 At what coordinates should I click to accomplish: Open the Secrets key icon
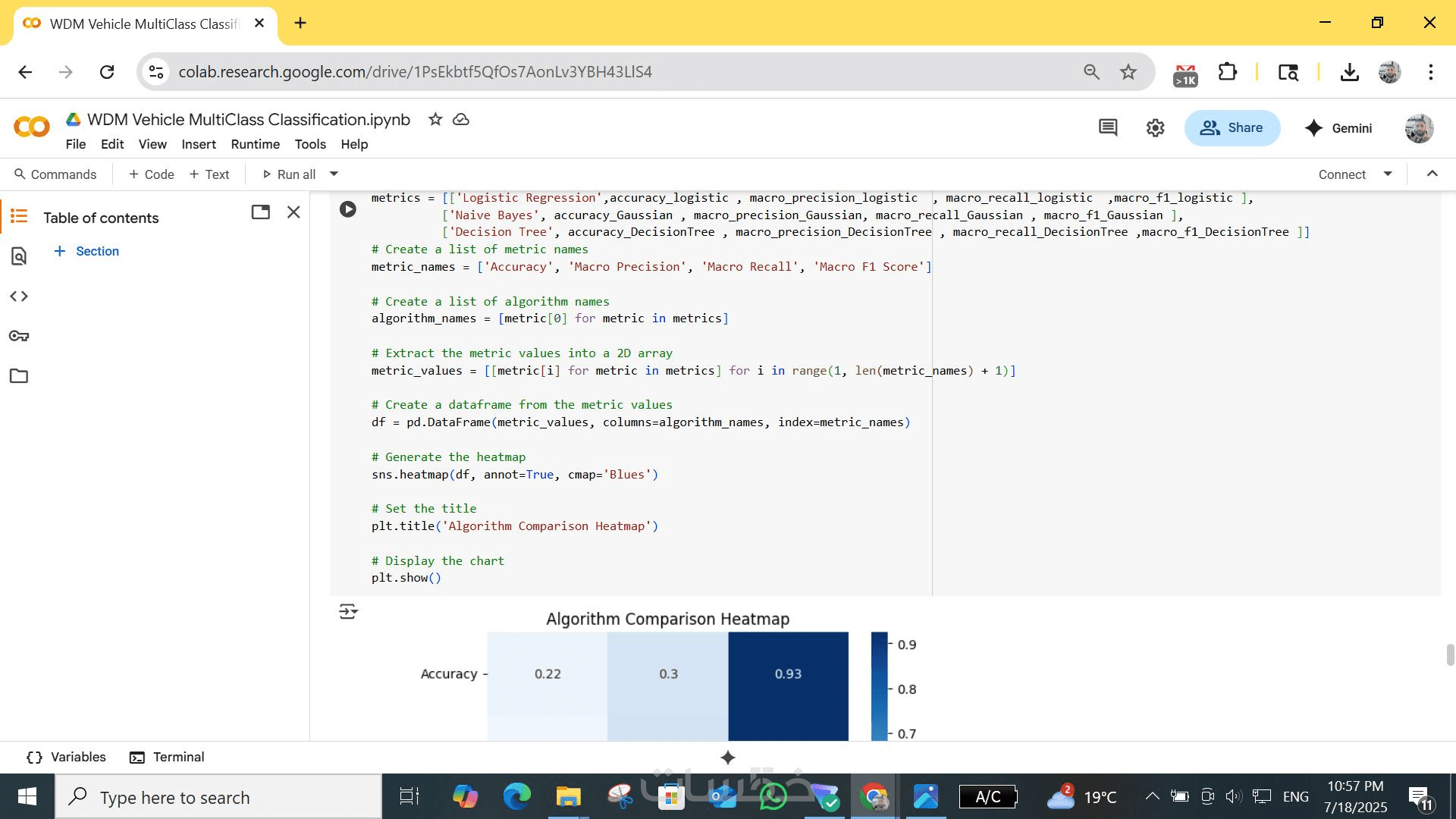tap(19, 336)
